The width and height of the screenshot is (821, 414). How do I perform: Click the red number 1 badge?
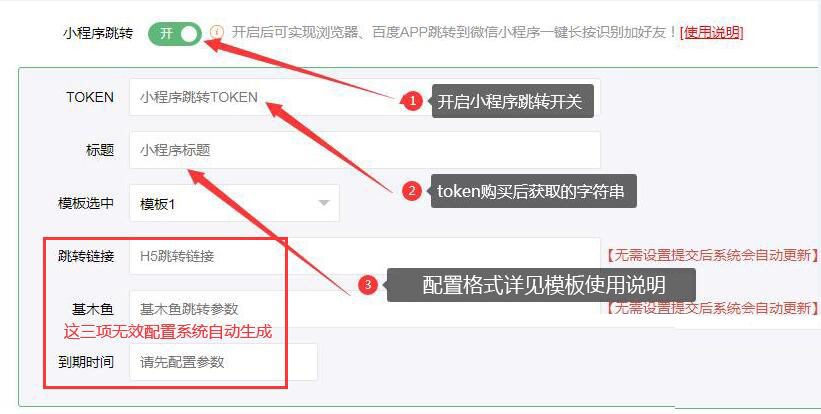[413, 101]
